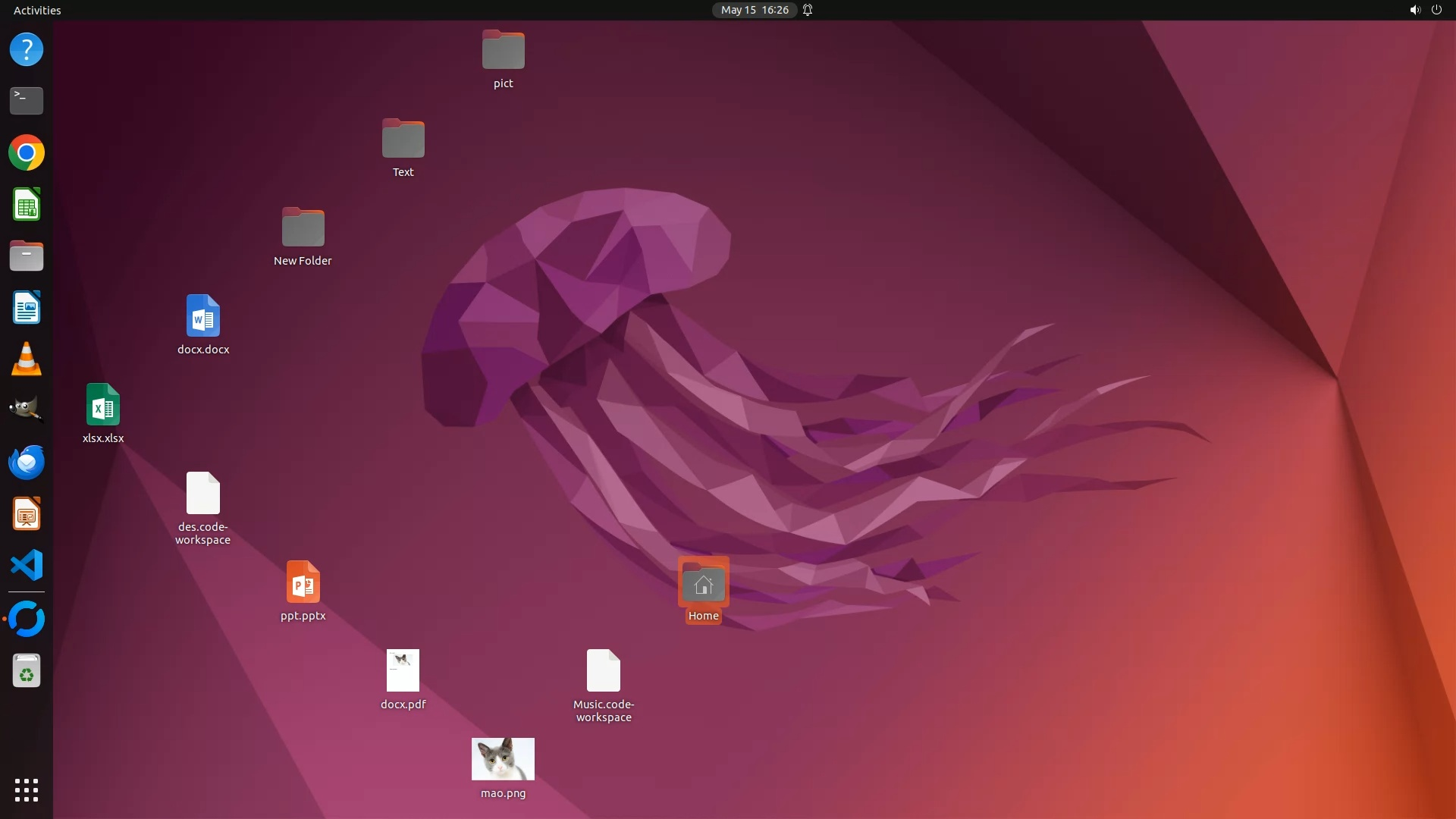Select the mao.png cat thumbnail

[x=503, y=759]
